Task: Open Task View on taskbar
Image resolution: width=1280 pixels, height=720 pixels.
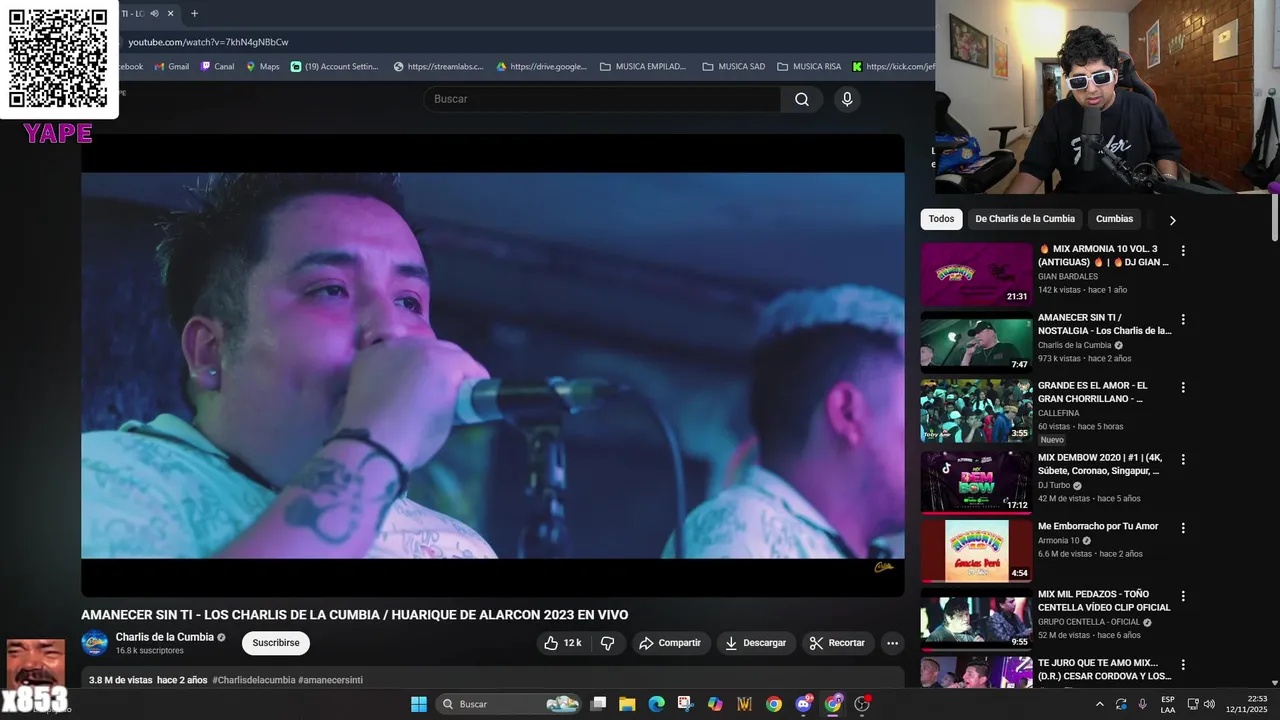Action: pos(598,704)
